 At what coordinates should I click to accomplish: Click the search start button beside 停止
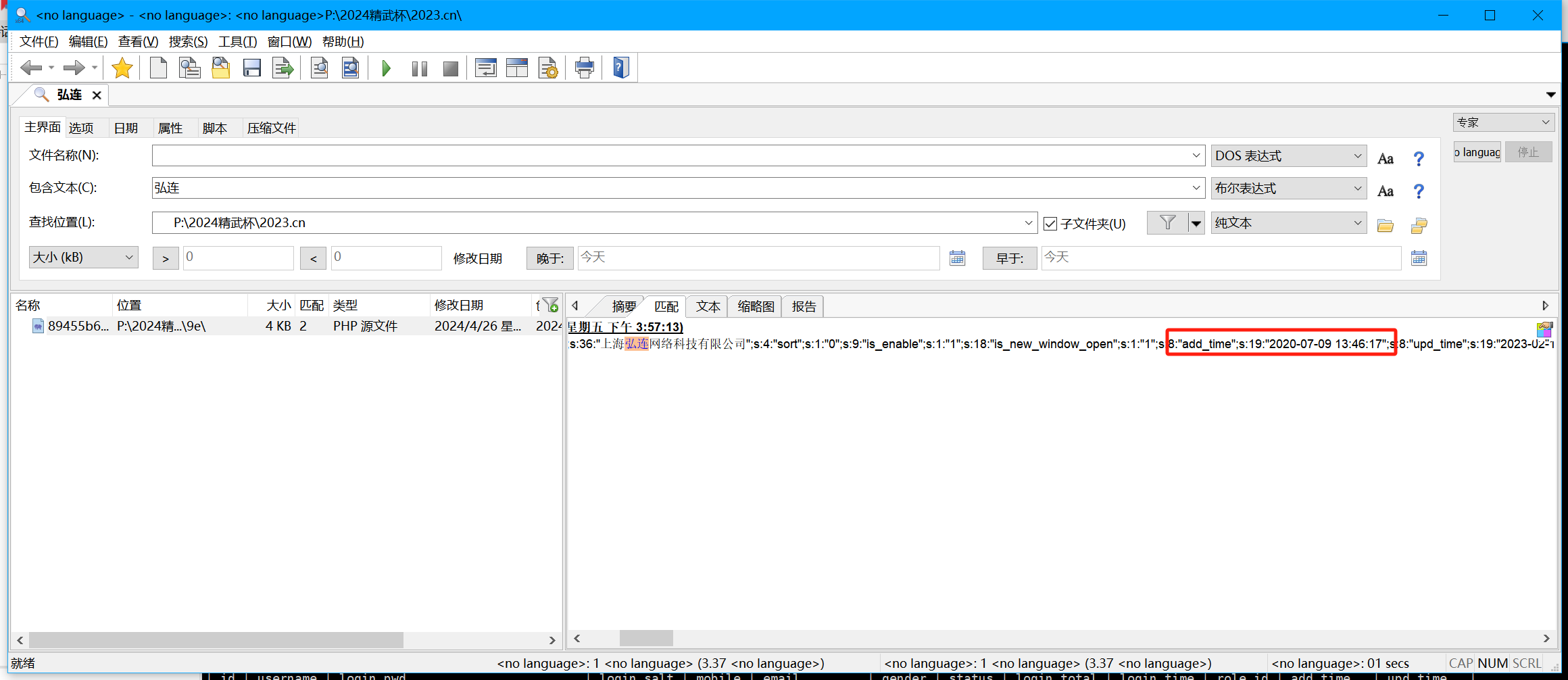coord(1477,152)
